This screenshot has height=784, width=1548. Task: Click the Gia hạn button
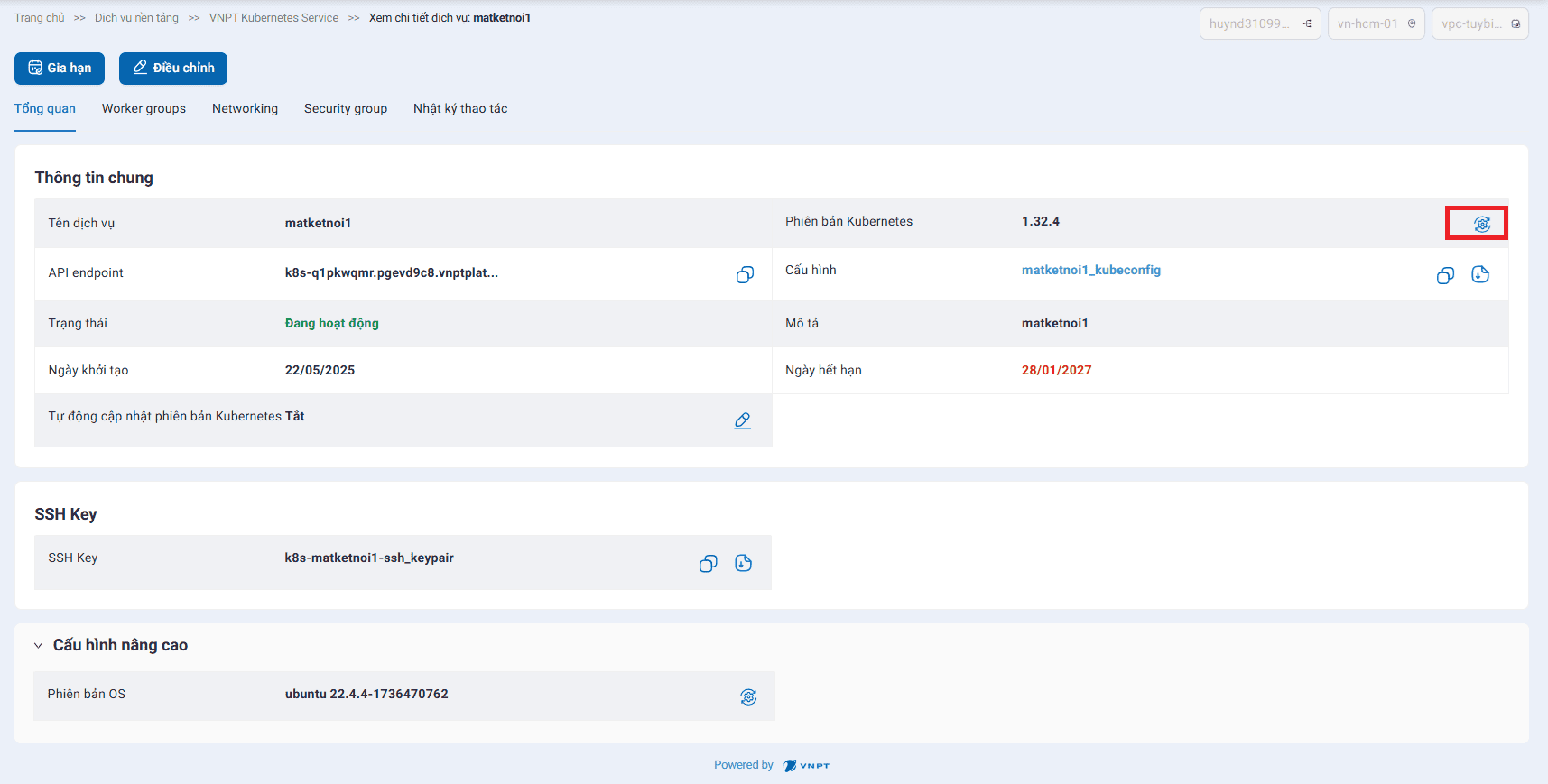(x=60, y=68)
